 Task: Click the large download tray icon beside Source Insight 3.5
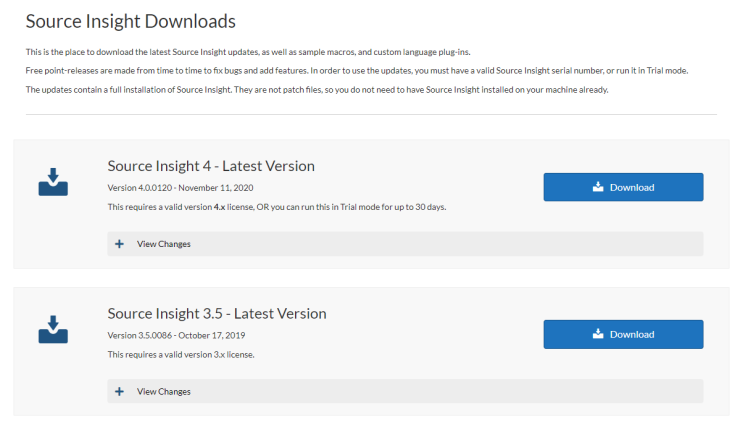(x=53, y=329)
